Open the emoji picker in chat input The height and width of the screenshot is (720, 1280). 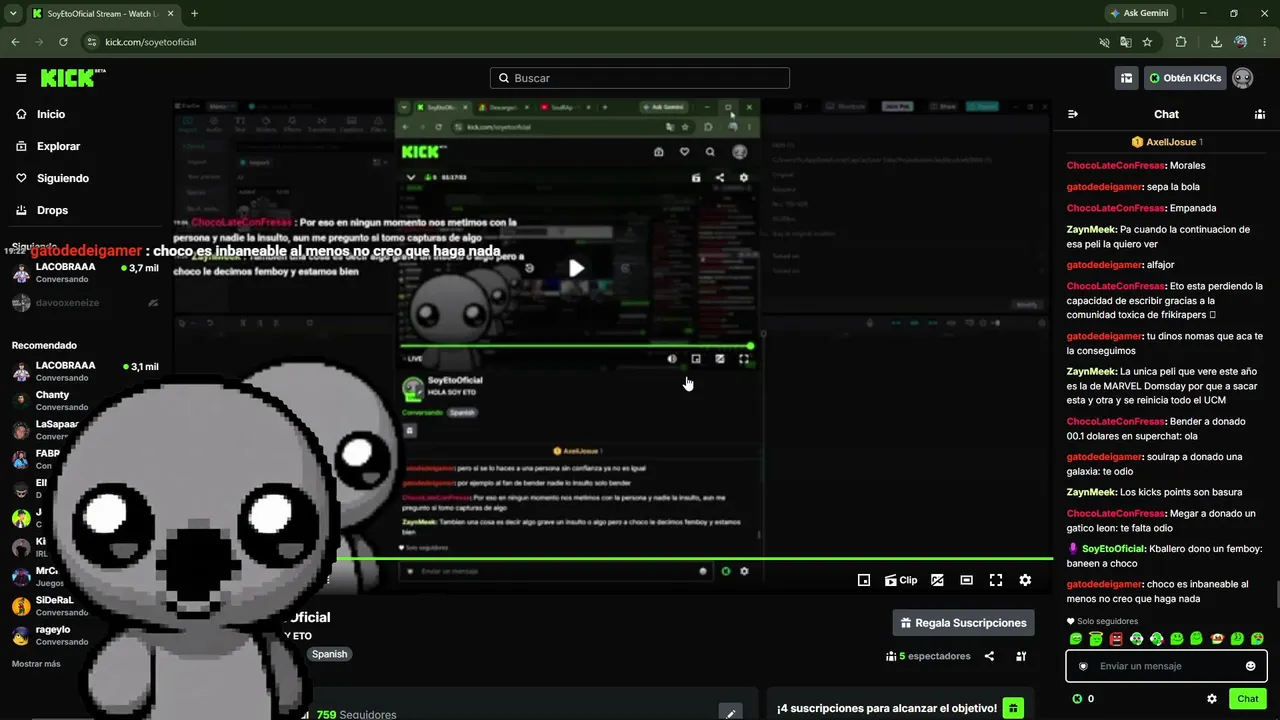pyautogui.click(x=1250, y=666)
